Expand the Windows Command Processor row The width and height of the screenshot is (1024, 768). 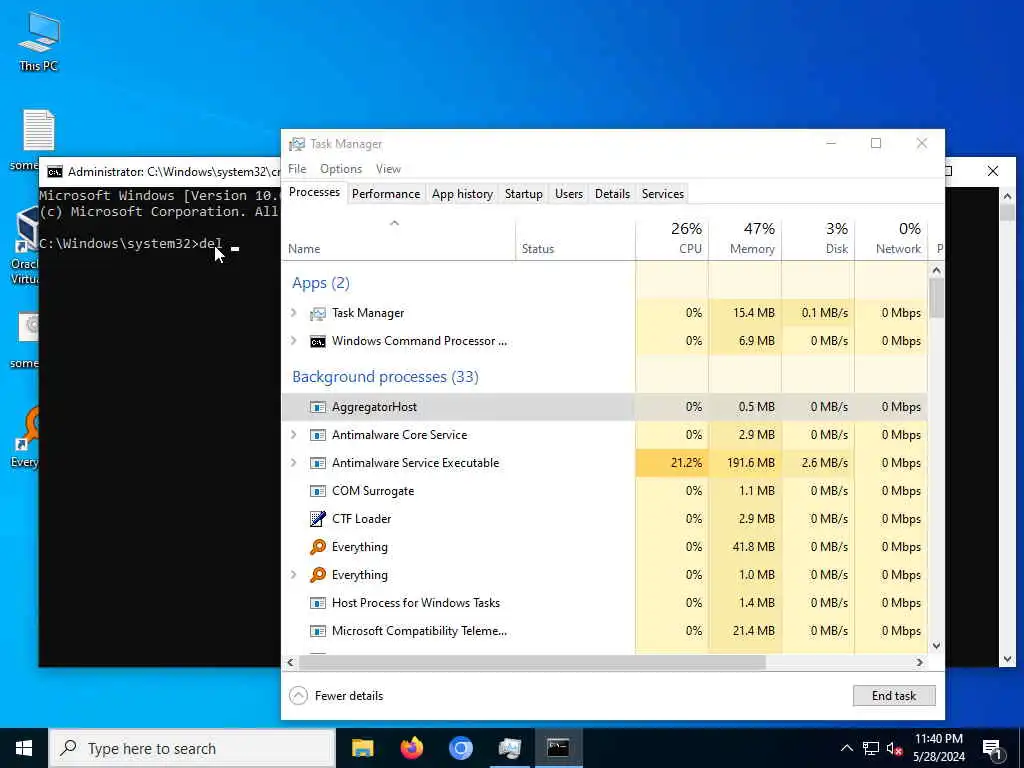[x=294, y=341]
